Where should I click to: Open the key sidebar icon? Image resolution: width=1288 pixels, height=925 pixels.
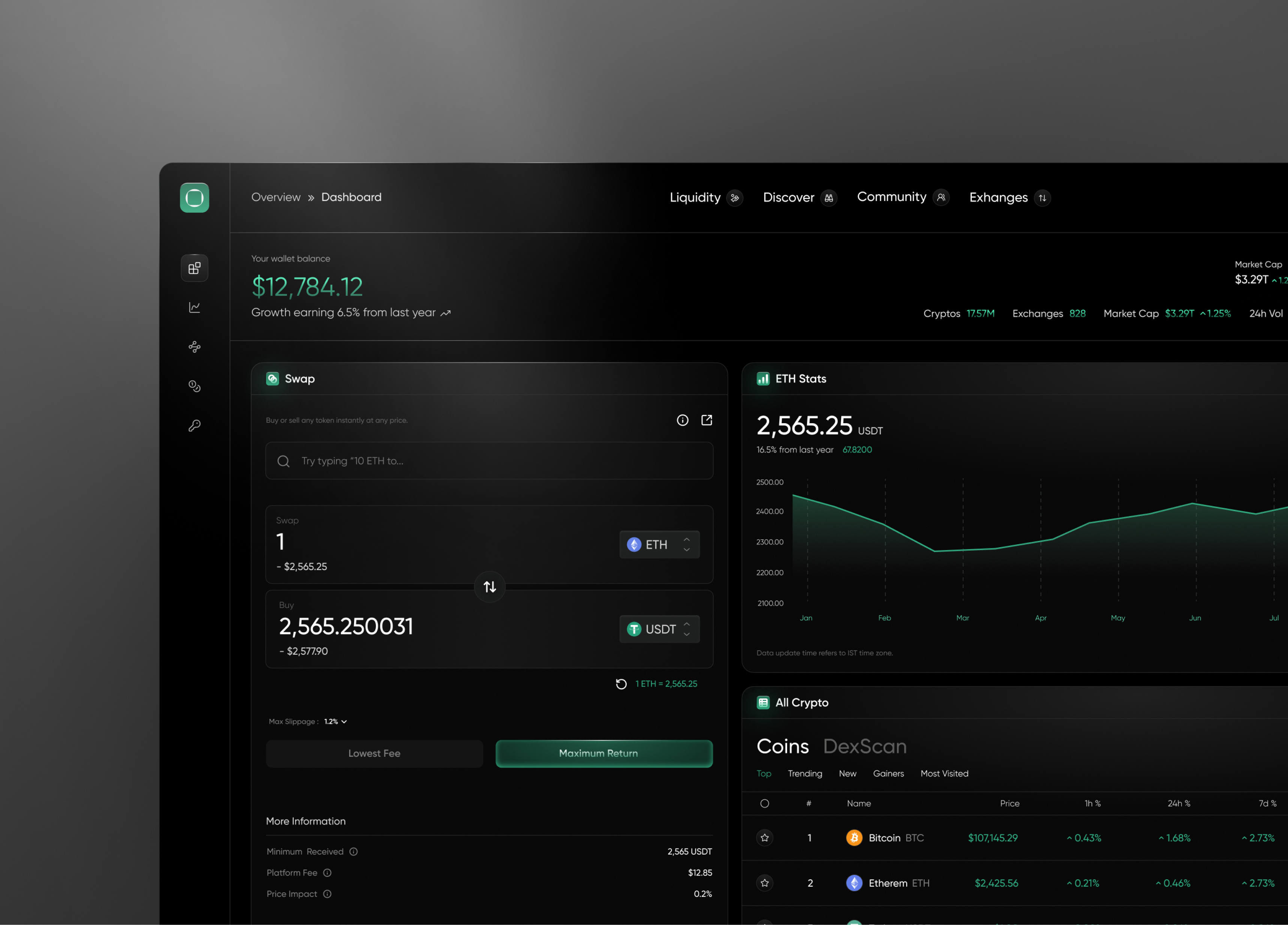[194, 425]
